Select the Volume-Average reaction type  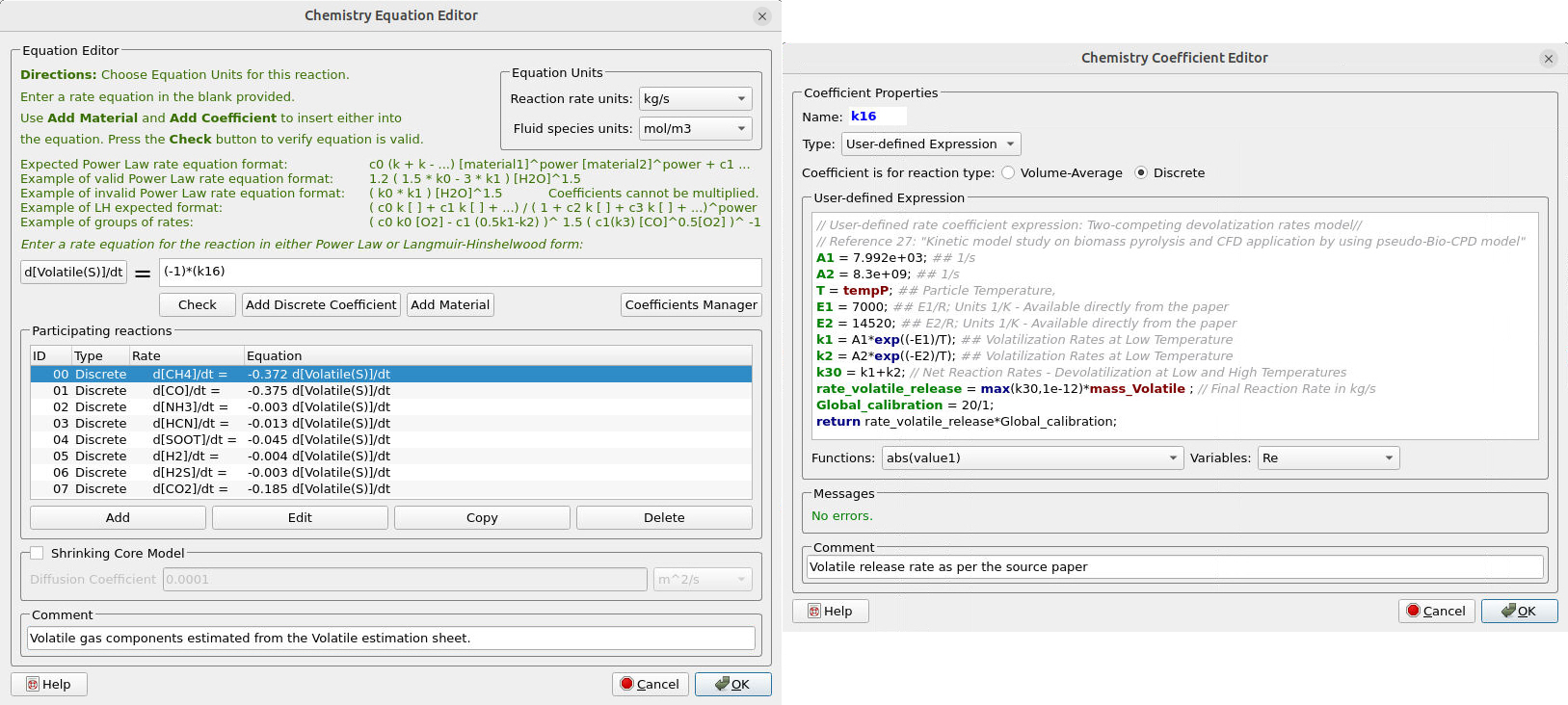[1008, 173]
